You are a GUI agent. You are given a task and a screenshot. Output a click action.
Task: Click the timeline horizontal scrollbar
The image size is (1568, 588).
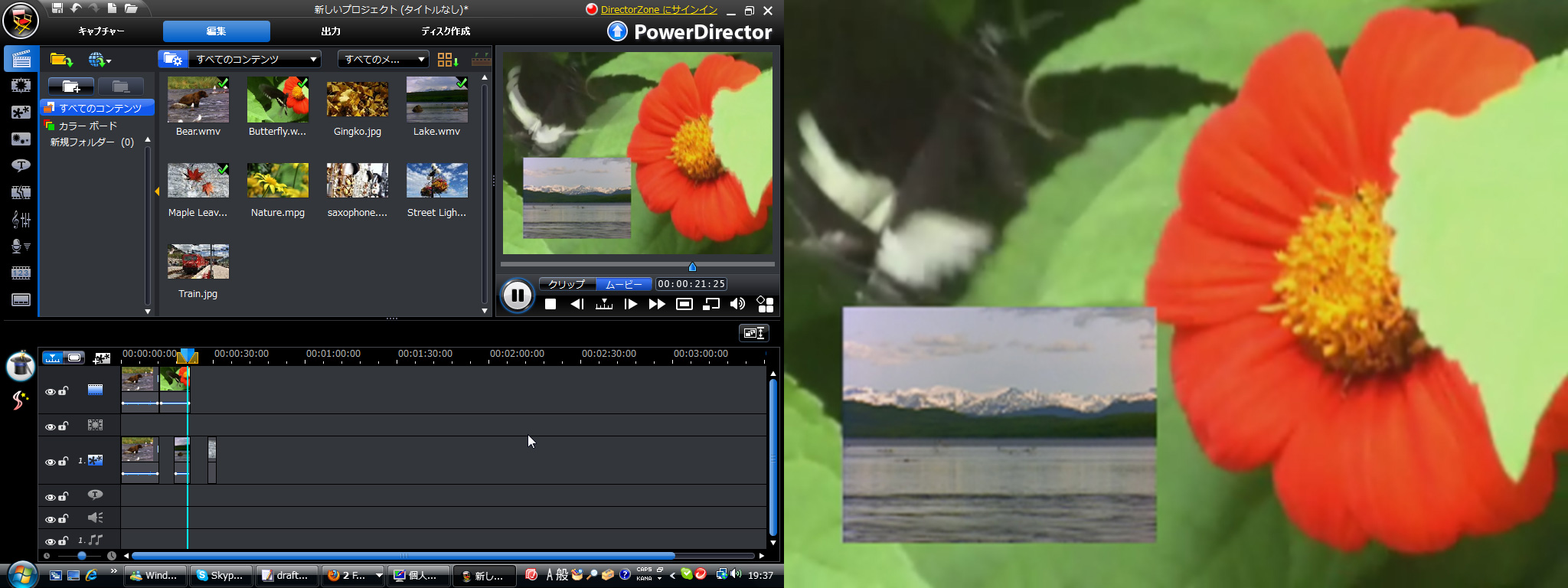click(403, 556)
